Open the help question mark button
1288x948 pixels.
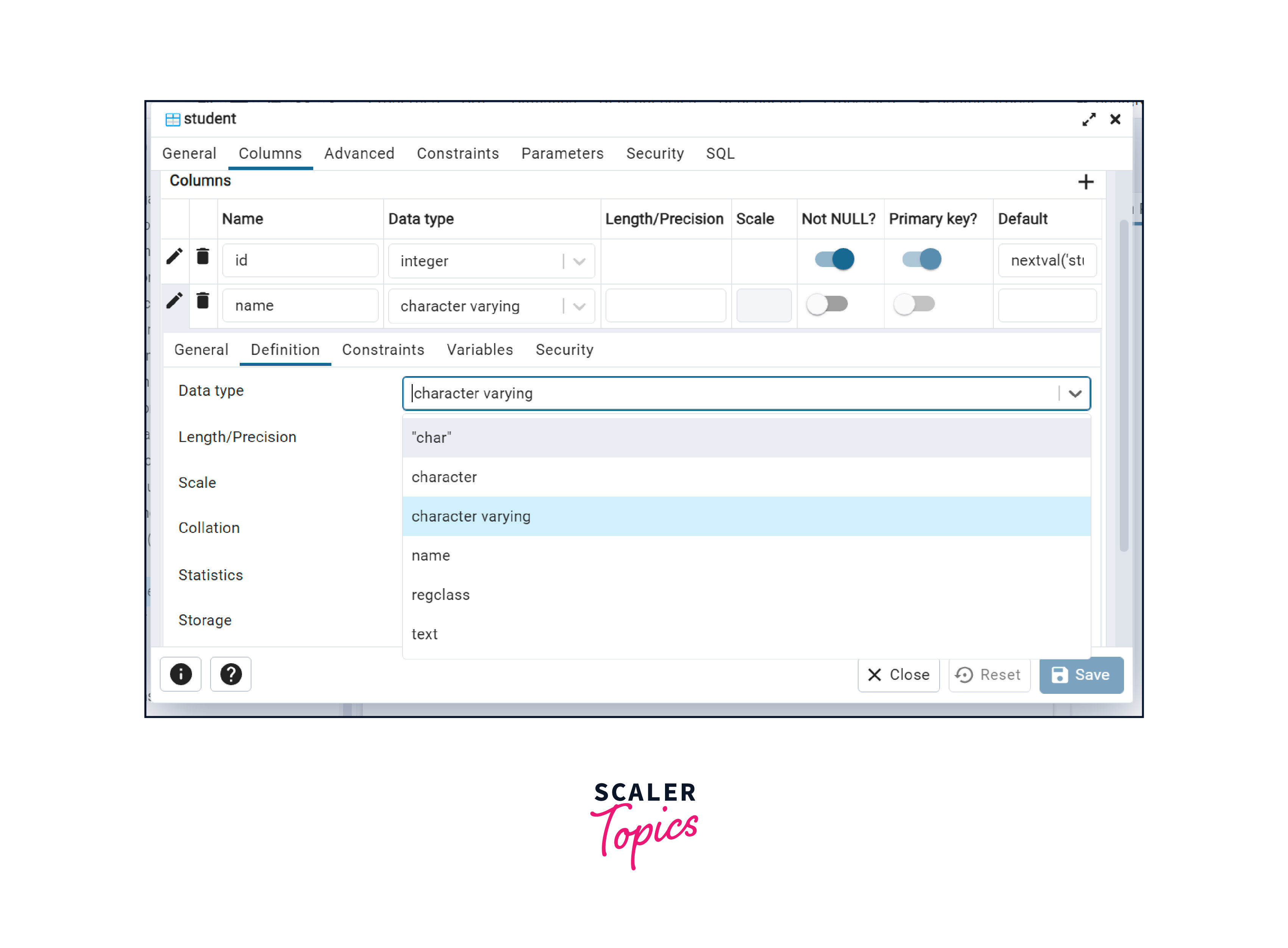pyautogui.click(x=231, y=674)
